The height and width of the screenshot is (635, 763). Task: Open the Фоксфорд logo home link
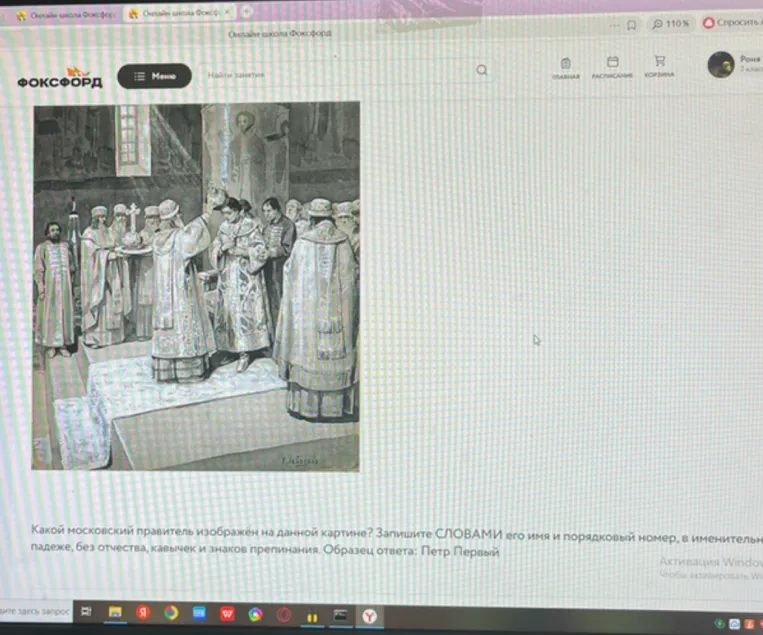click(60, 78)
